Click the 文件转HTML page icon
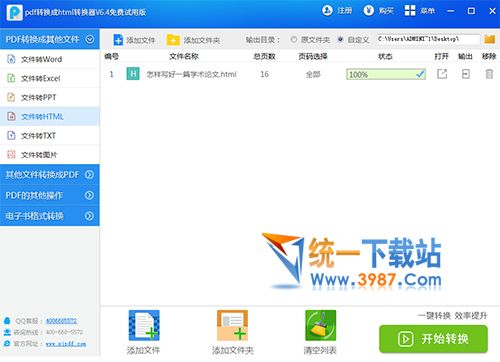This screenshot has height=362, width=500. point(11,116)
